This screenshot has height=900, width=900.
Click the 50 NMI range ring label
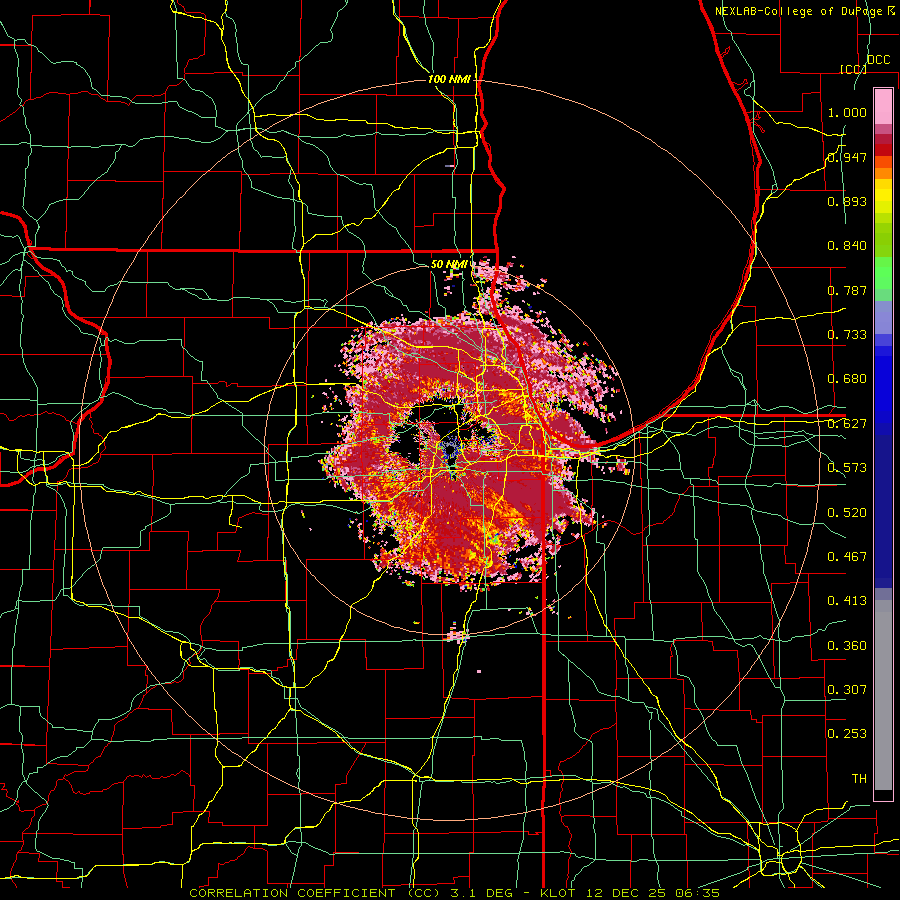(x=449, y=264)
